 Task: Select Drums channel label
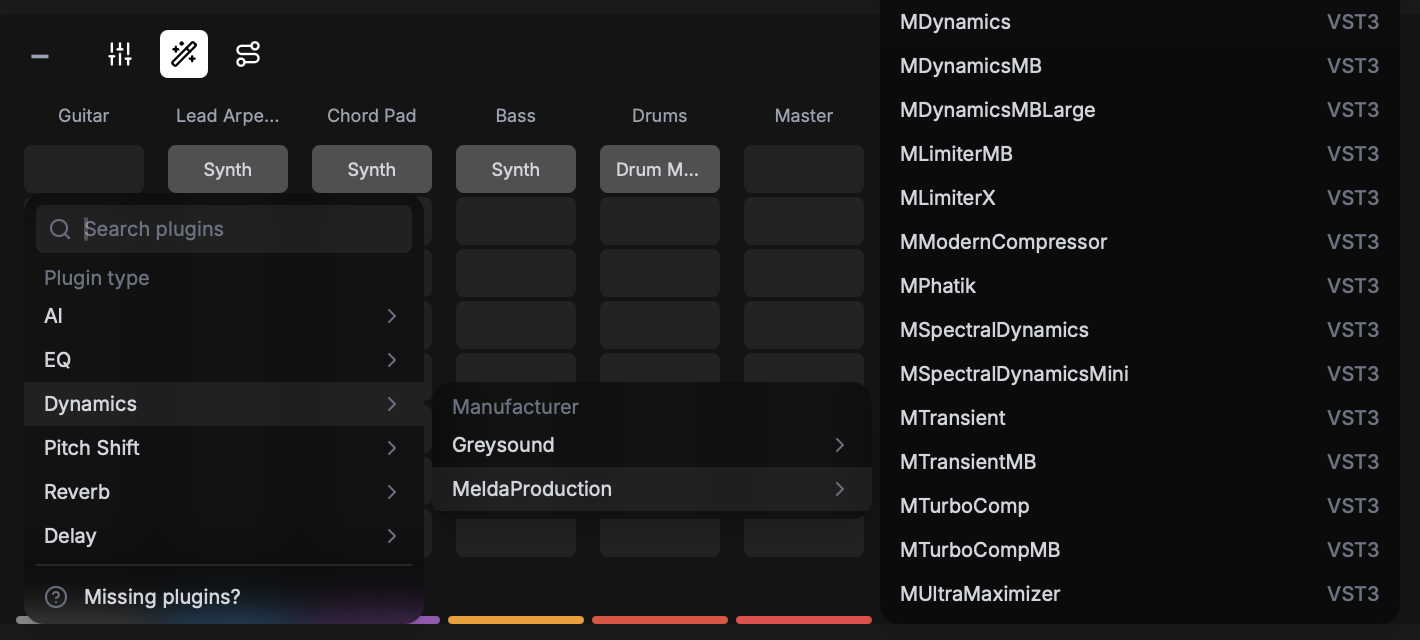point(660,116)
